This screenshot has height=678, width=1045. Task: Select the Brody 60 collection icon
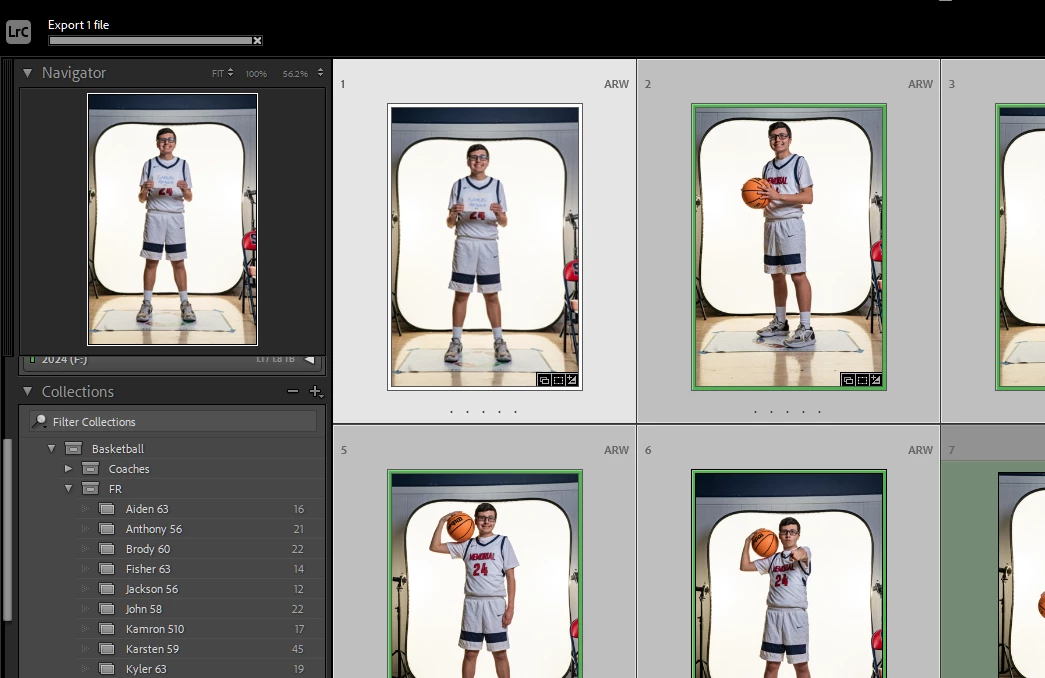click(x=107, y=549)
